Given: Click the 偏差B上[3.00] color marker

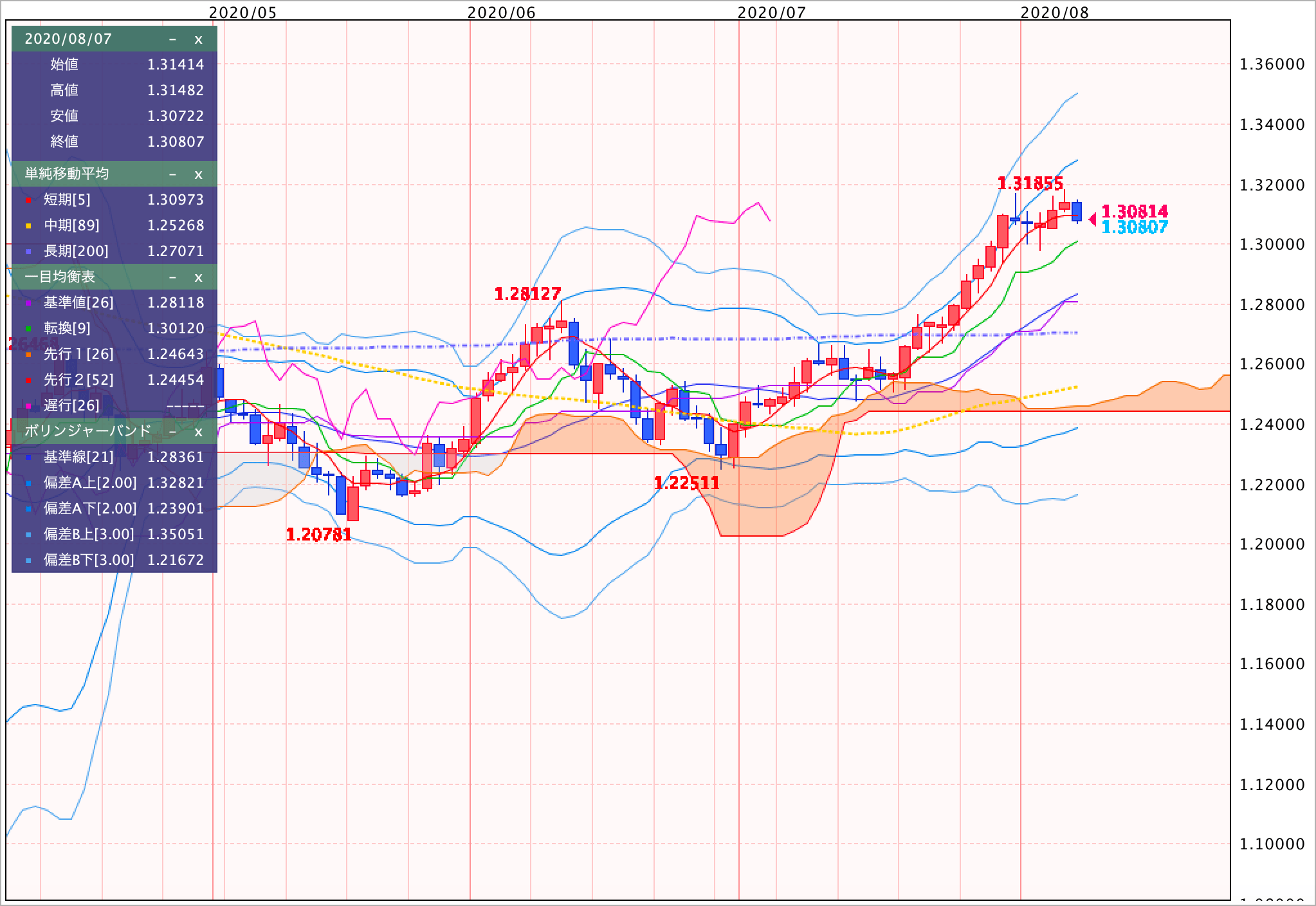Looking at the screenshot, I should click(28, 535).
